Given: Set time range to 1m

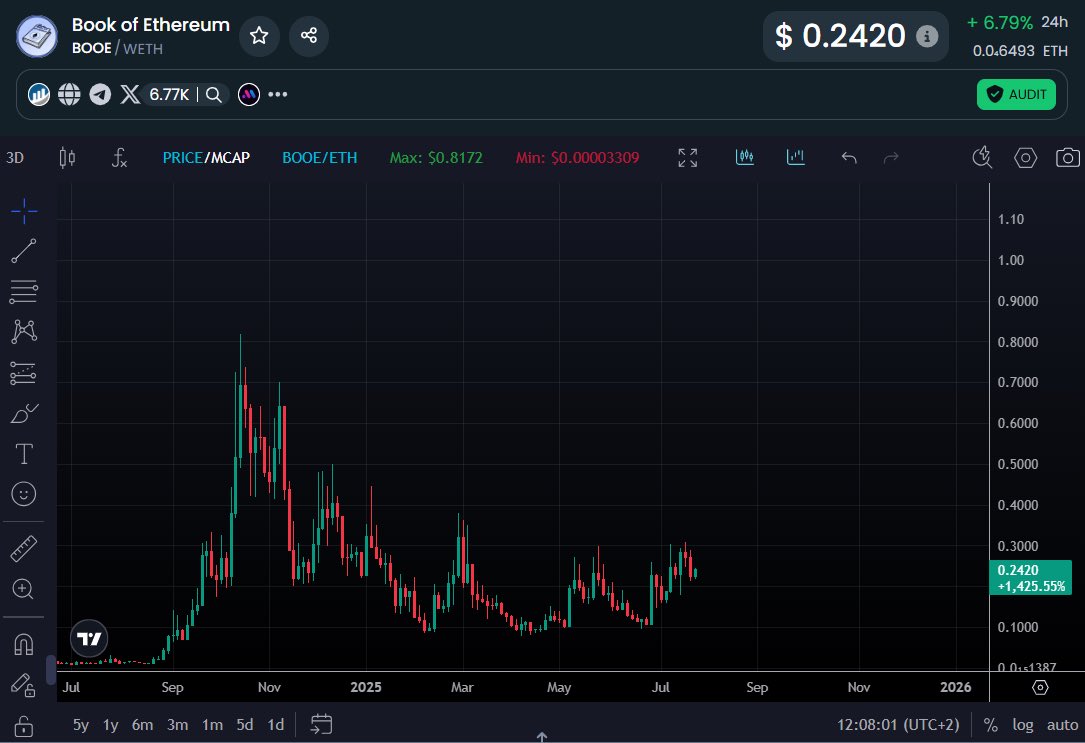Looking at the screenshot, I should (212, 724).
